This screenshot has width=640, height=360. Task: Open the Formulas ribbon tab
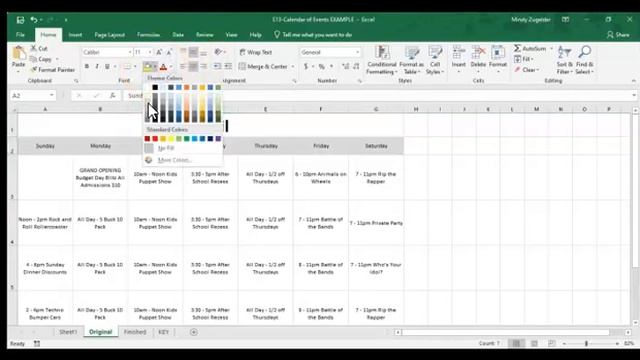coord(148,35)
